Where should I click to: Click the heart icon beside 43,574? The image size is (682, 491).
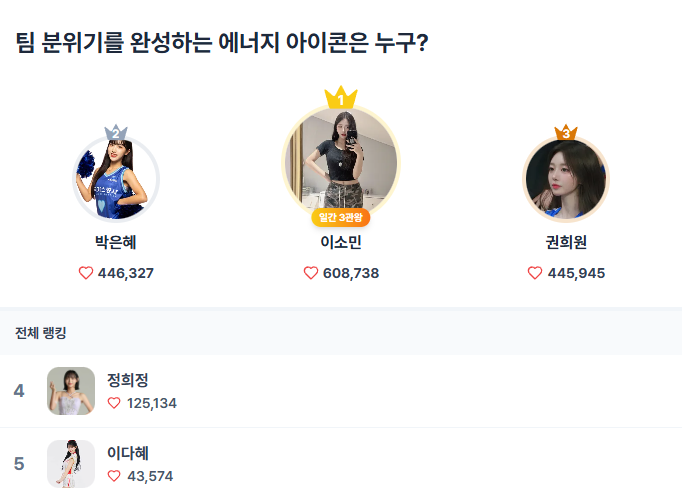click(114, 476)
